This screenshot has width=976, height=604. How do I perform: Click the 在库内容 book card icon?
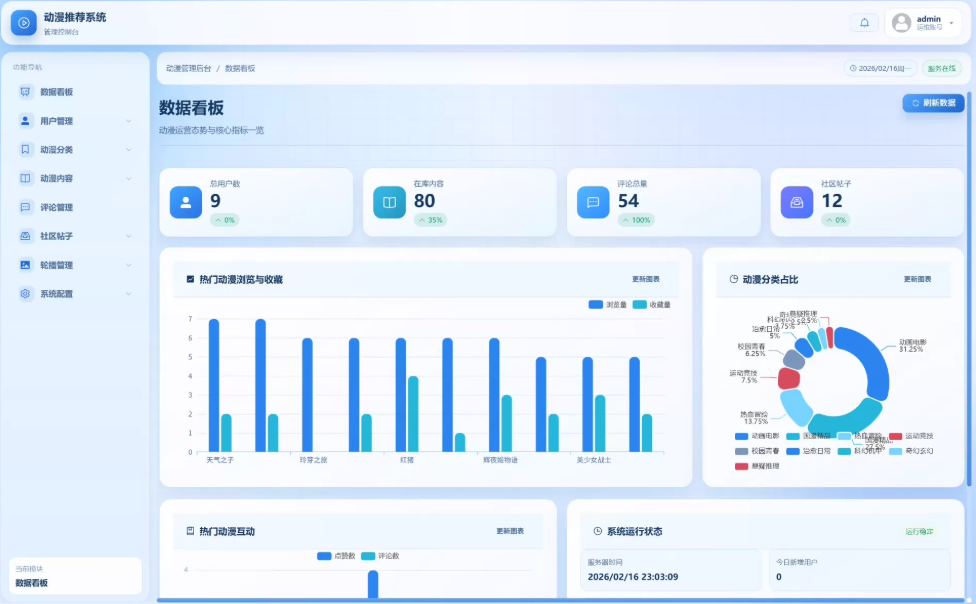point(389,202)
